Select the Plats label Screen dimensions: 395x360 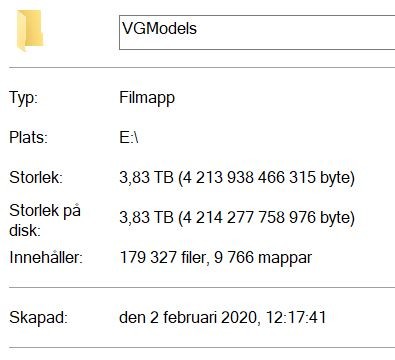28,137
